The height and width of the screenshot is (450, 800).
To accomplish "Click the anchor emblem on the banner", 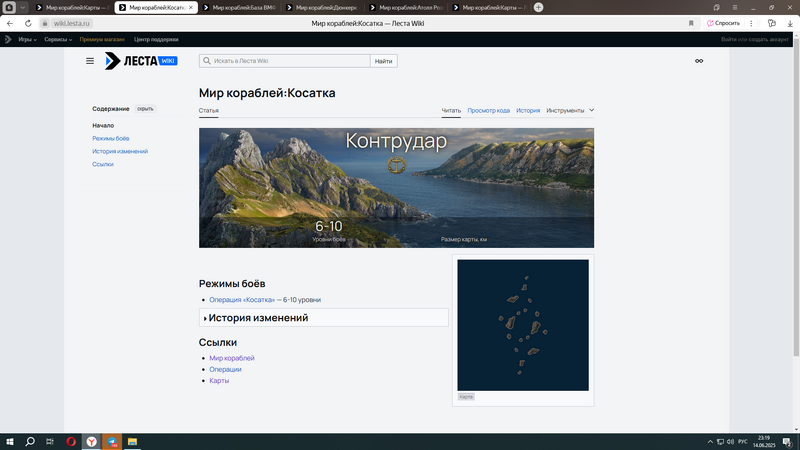I will coord(396,165).
